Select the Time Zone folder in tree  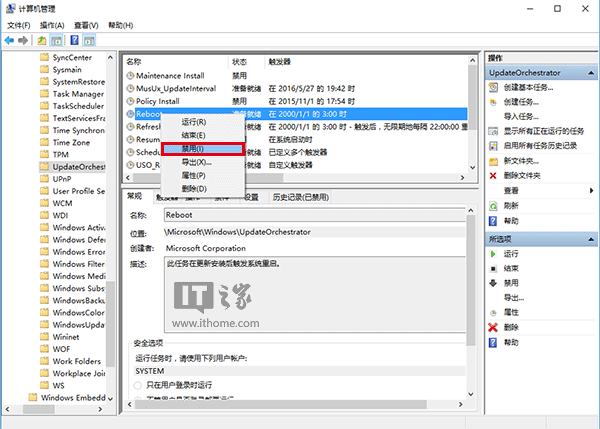pos(72,143)
